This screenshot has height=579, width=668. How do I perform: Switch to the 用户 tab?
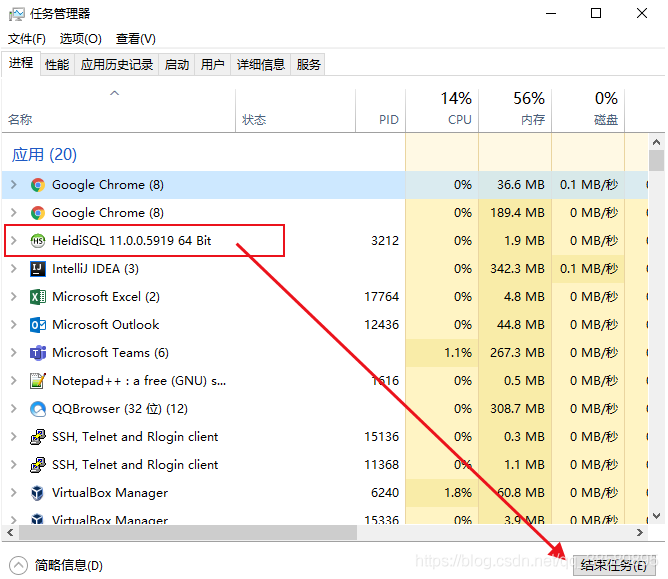click(x=213, y=65)
